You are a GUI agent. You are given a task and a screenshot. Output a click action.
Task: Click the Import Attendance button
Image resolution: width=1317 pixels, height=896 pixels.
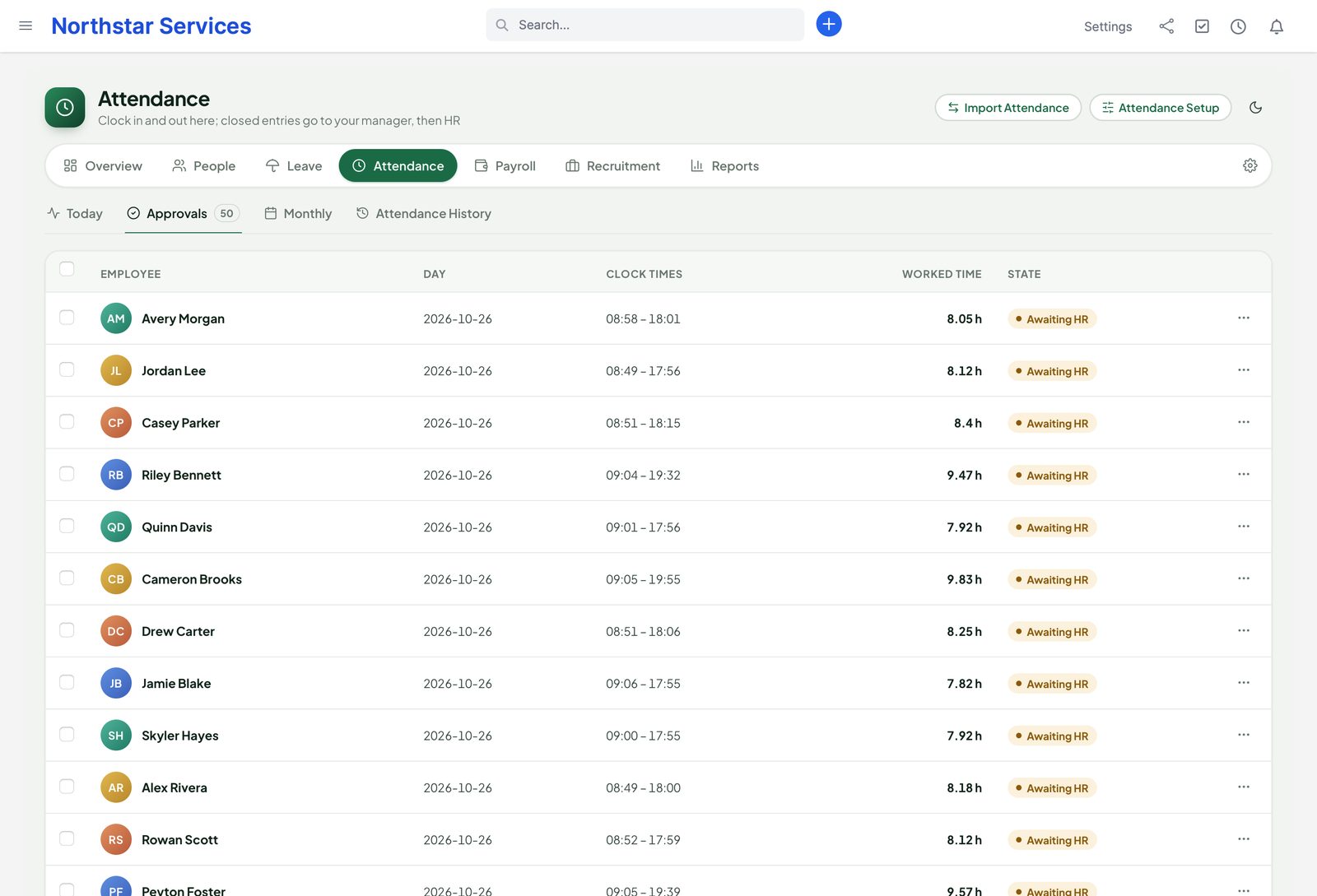pos(1008,108)
